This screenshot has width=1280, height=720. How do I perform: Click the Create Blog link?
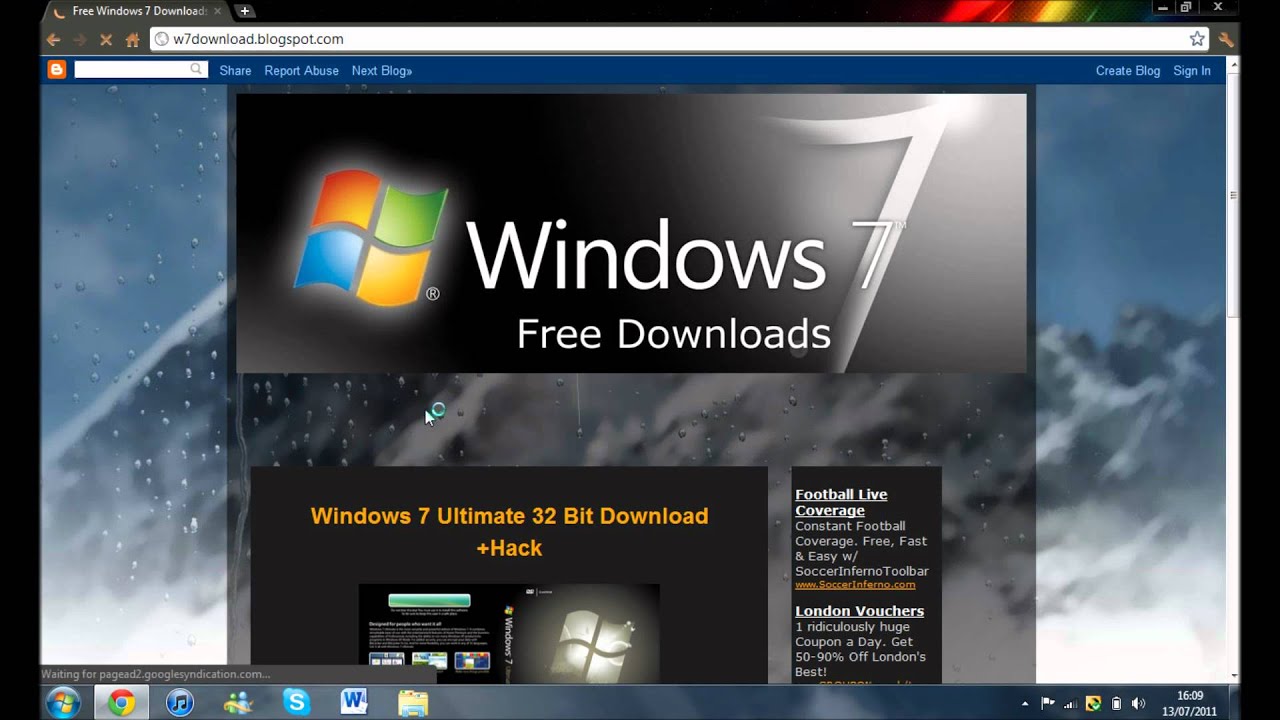(1128, 71)
